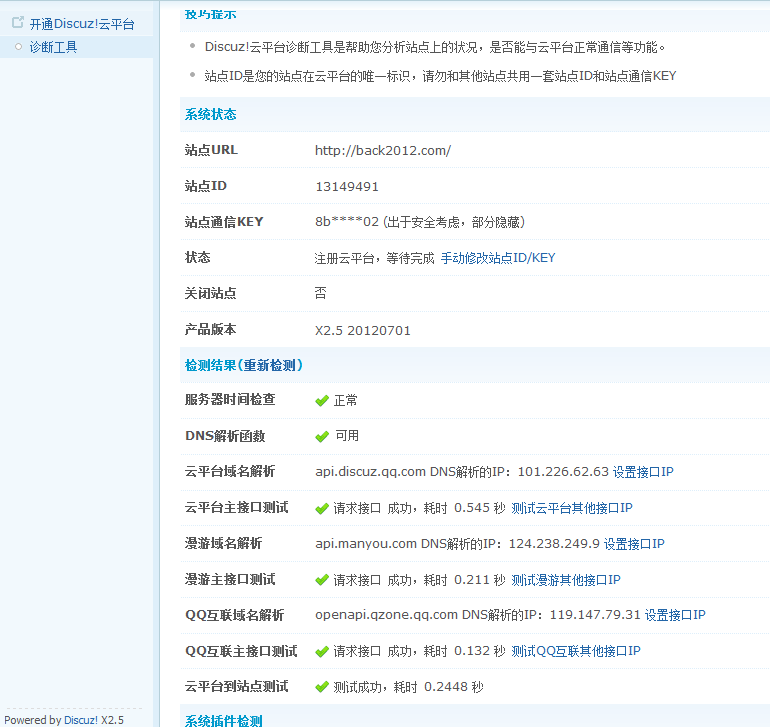Click 重新检测 in the 检测结果 header
This screenshot has height=727, width=770.
[271, 365]
